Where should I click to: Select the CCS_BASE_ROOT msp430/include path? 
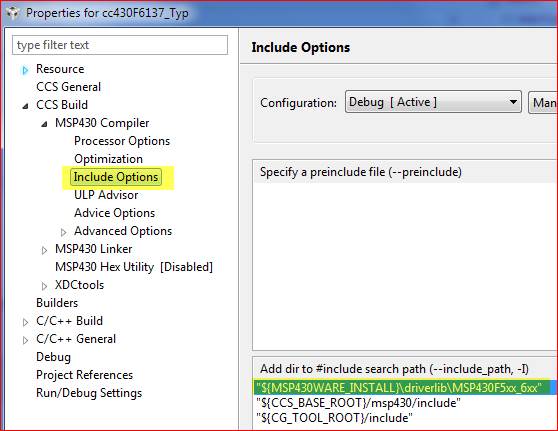click(358, 403)
